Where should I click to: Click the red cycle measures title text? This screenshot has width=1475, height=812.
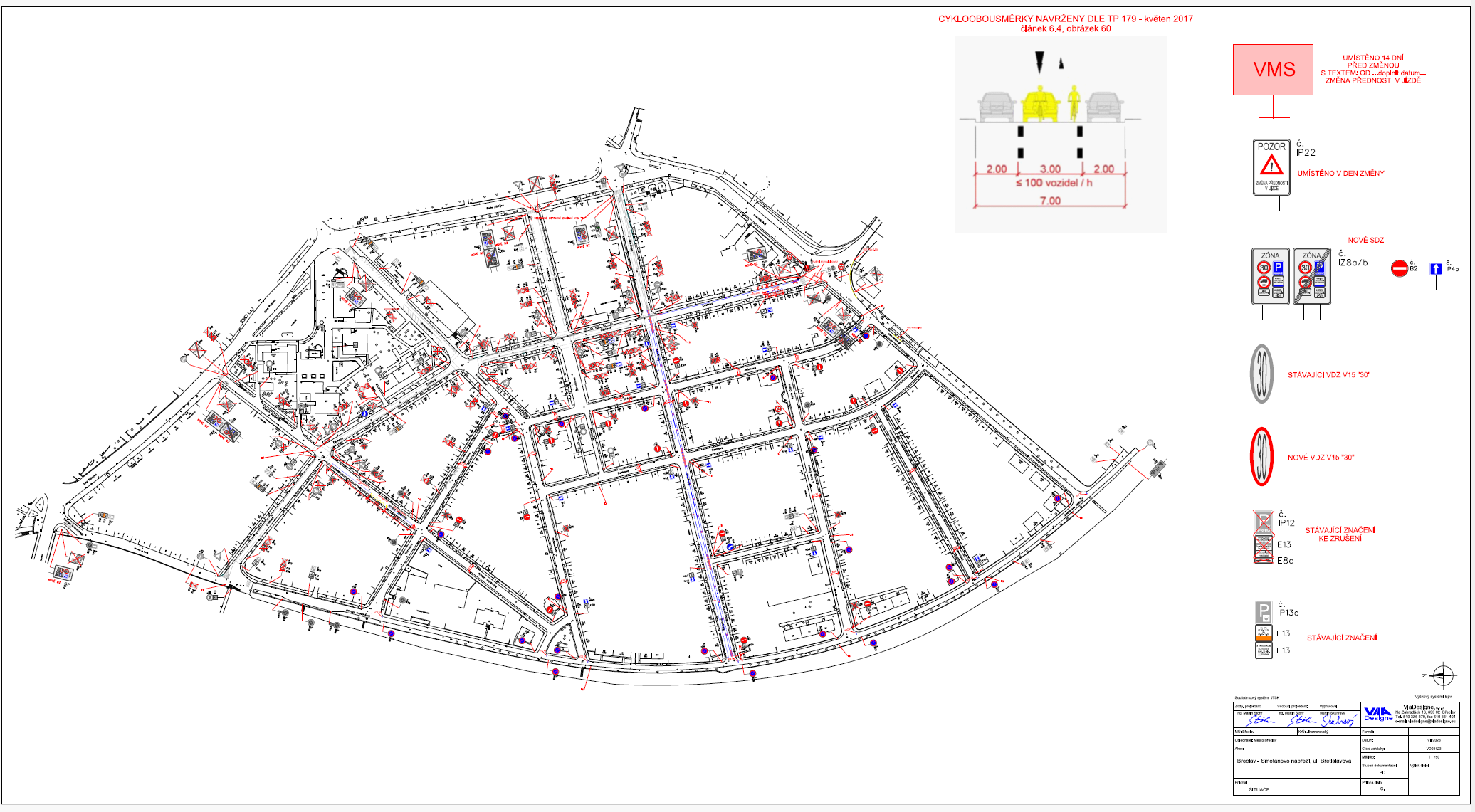tap(1065, 19)
